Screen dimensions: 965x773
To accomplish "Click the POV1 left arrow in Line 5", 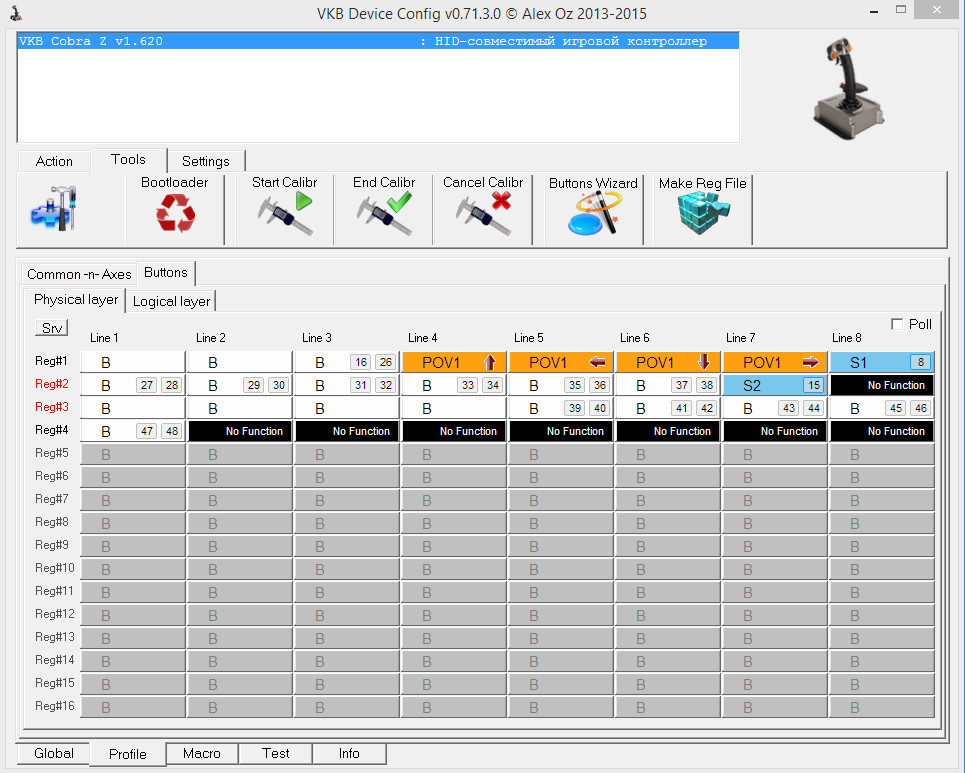I will [597, 362].
